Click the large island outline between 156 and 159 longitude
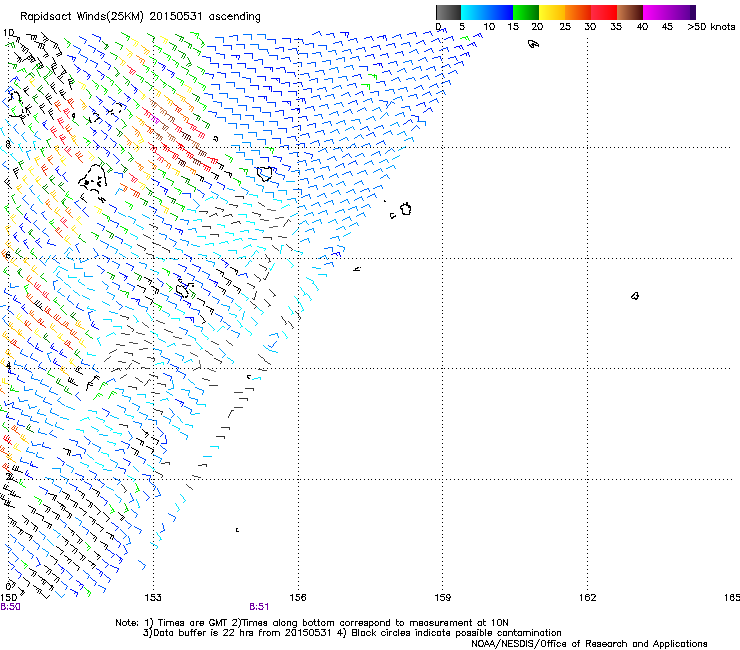Image resolution: width=740 pixels, height=650 pixels. pyautogui.click(x=405, y=209)
